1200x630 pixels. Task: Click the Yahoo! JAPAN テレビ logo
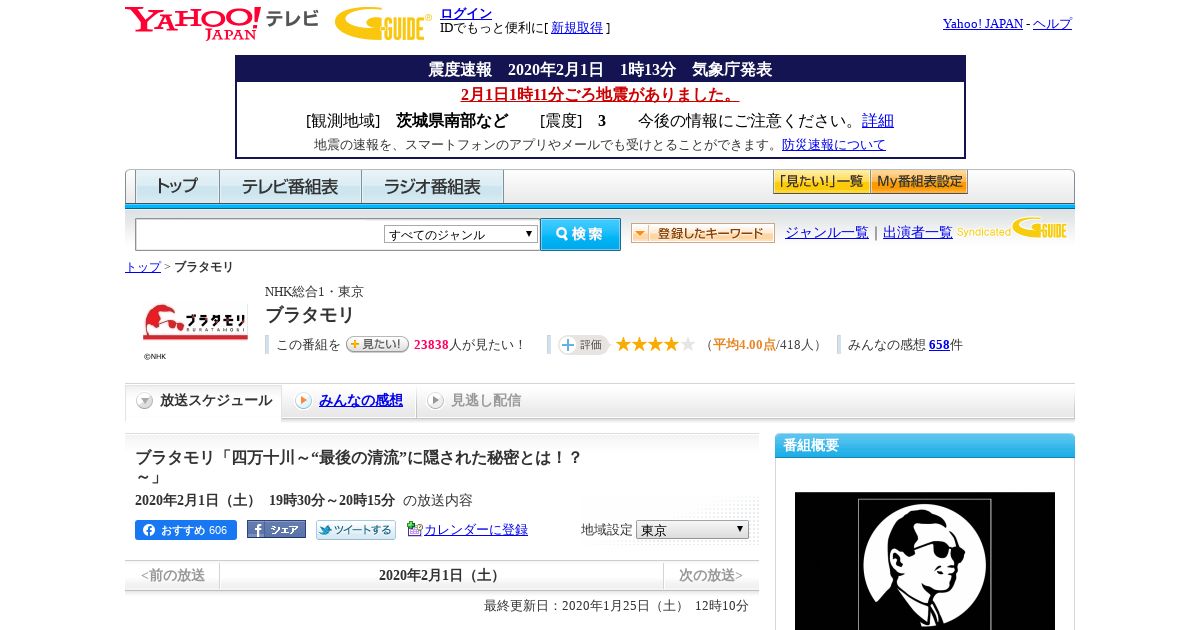click(x=222, y=23)
